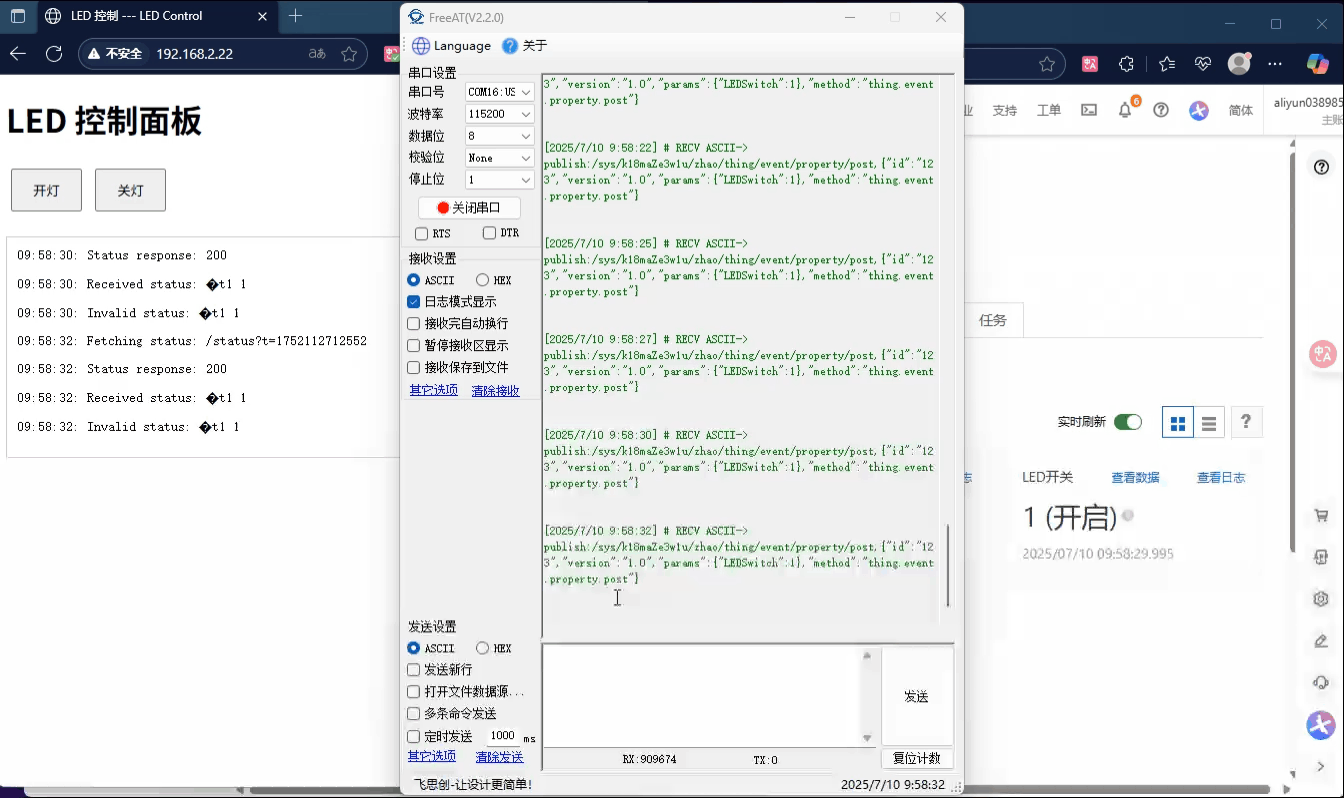The image size is (1344, 798).
Task: Click the Copilot icon in browser toolbar
Action: coord(1317,63)
